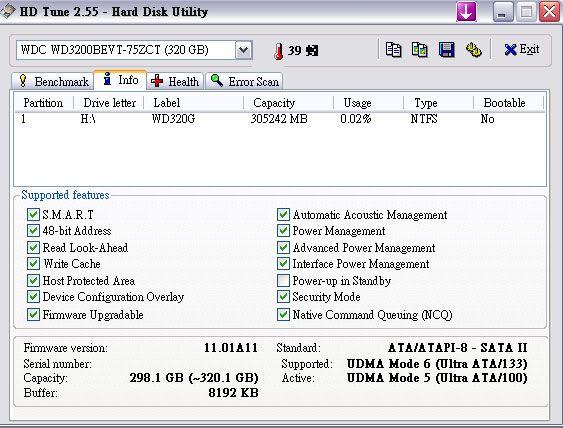Click the copy text to clipboard icon
Image resolution: width=563 pixels, height=428 pixels.
pos(394,50)
